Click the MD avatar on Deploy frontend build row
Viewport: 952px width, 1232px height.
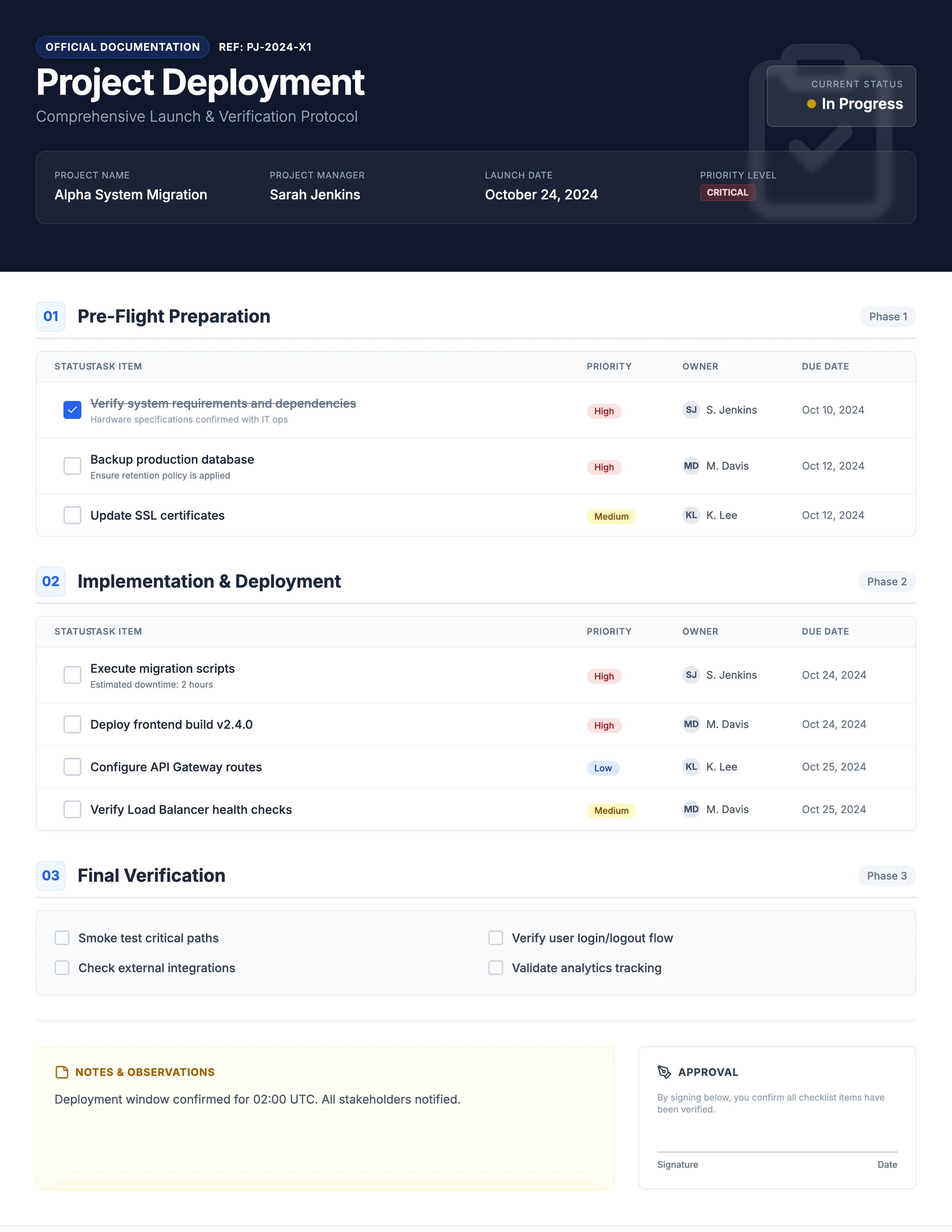691,724
